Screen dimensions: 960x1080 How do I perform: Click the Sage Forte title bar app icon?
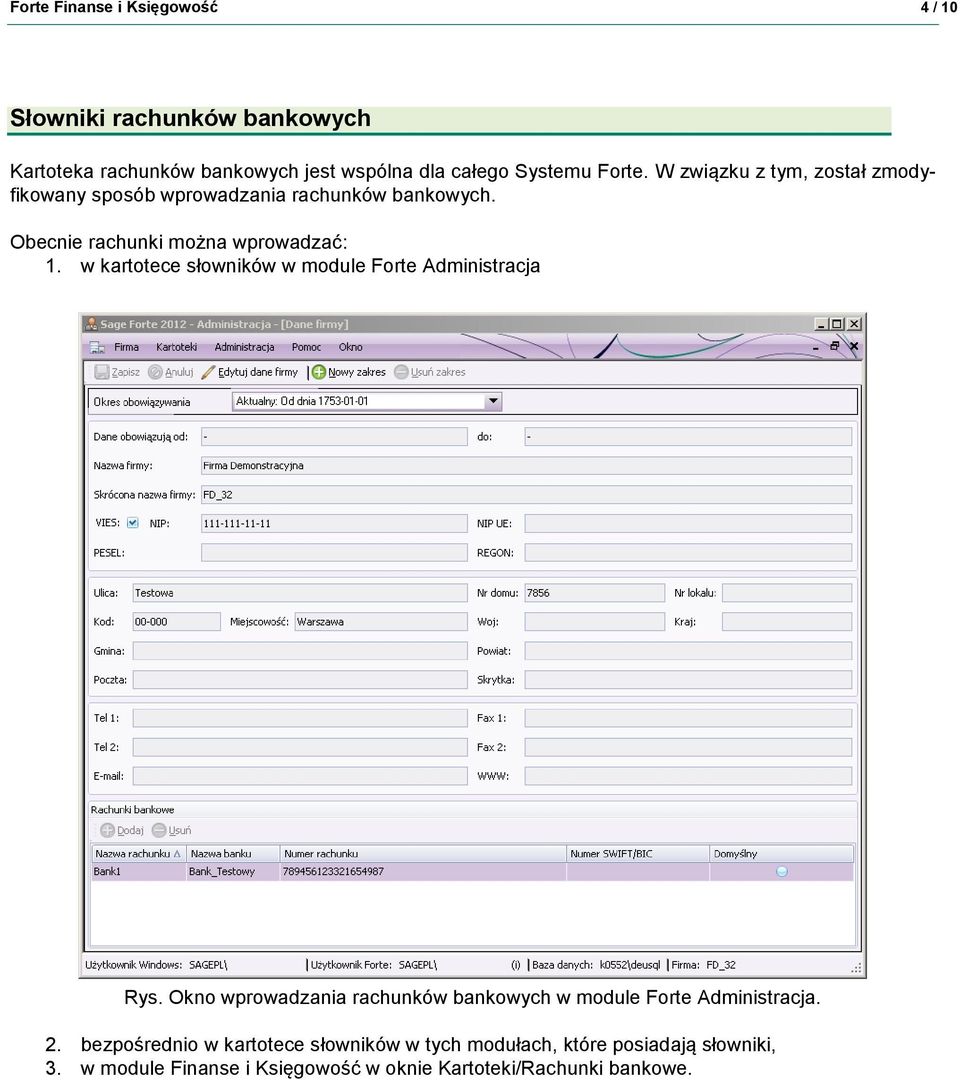coord(91,324)
